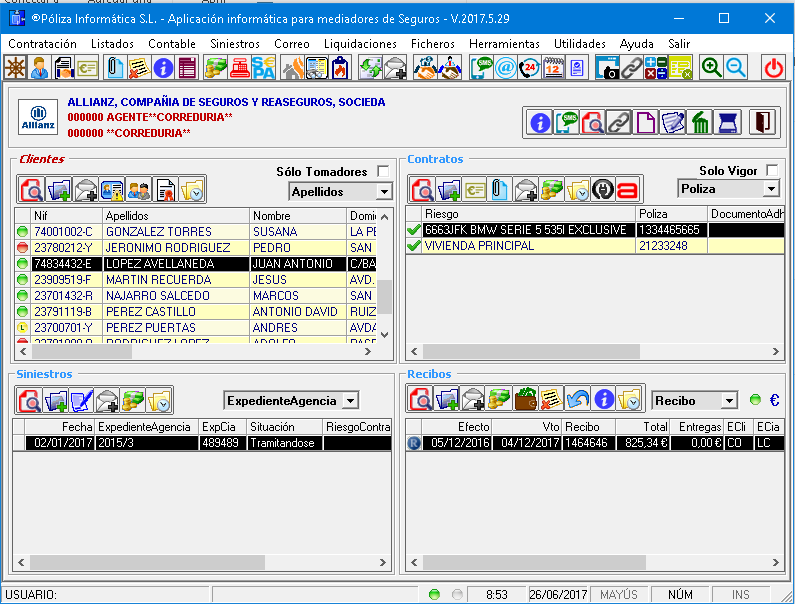The image size is (795, 604).
Task: Open the Ficheros menu
Action: [x=432, y=44]
